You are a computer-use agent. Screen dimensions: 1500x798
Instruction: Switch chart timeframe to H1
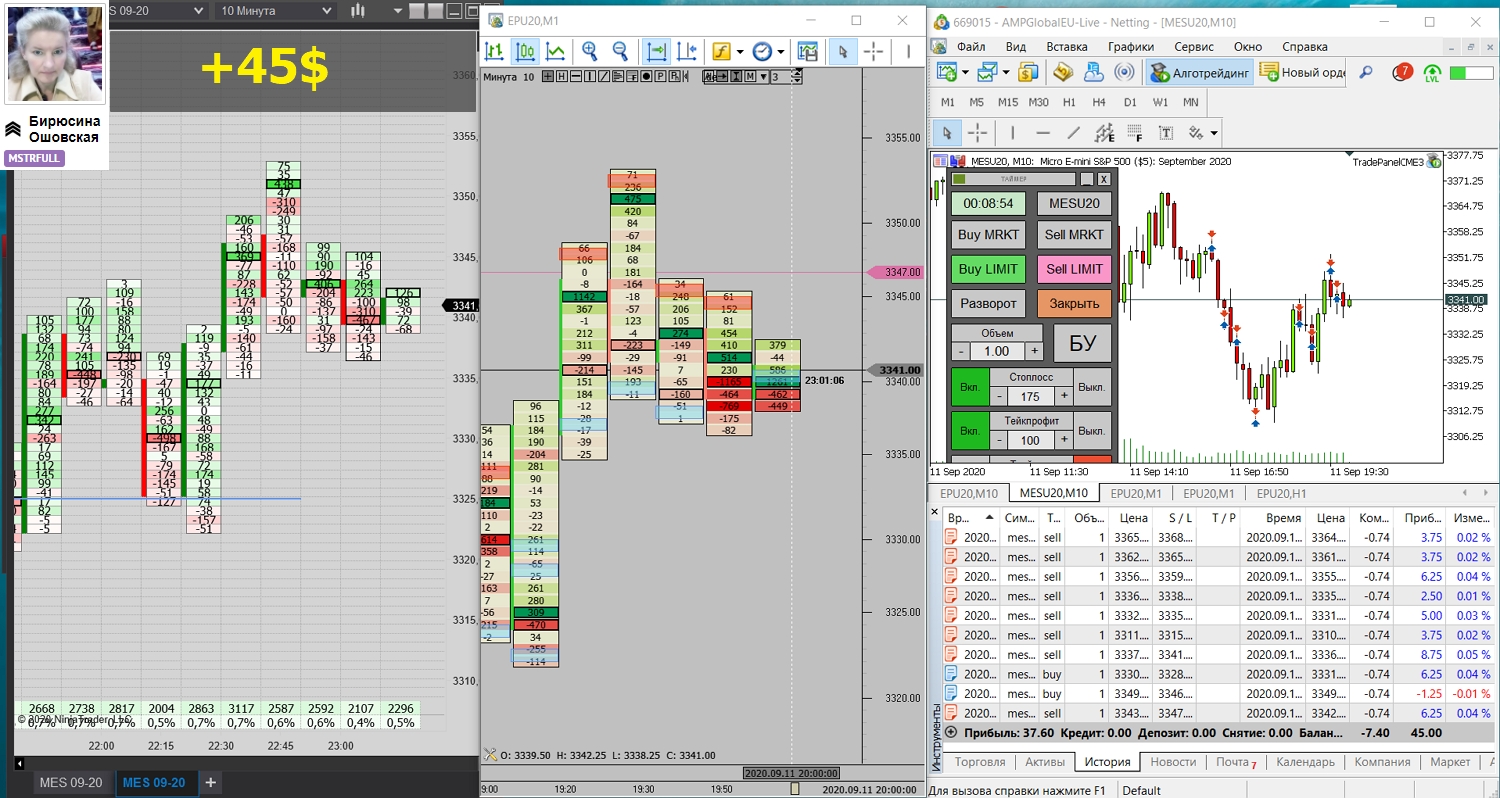tap(1069, 102)
